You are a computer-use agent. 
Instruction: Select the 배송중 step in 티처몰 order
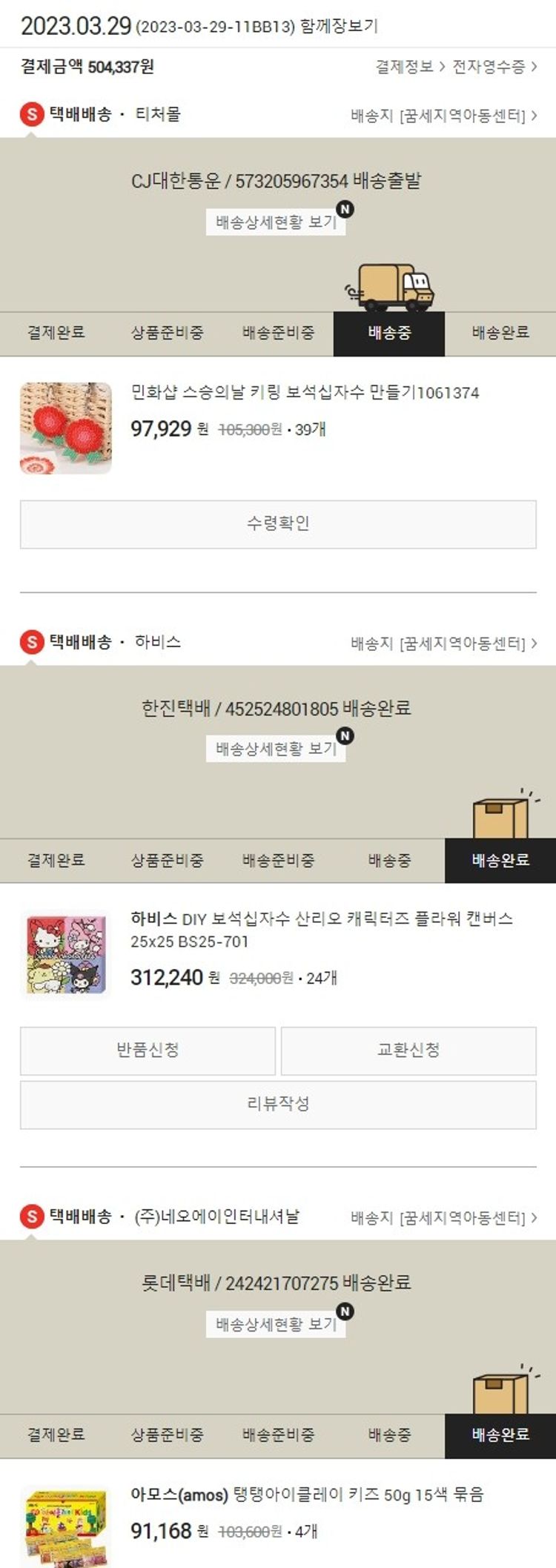click(389, 334)
